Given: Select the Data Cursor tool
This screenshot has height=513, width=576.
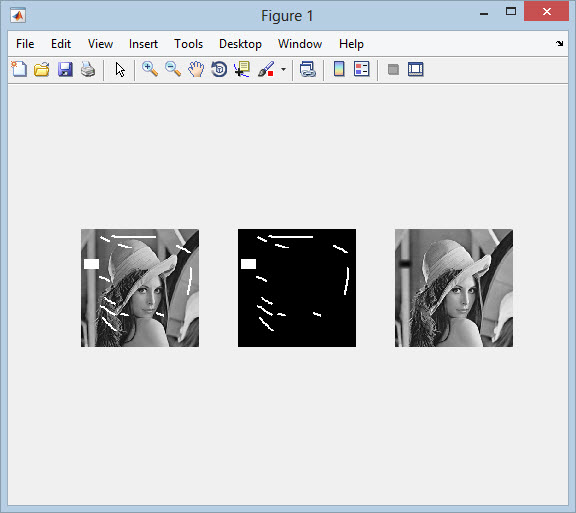Looking at the screenshot, I should (242, 69).
